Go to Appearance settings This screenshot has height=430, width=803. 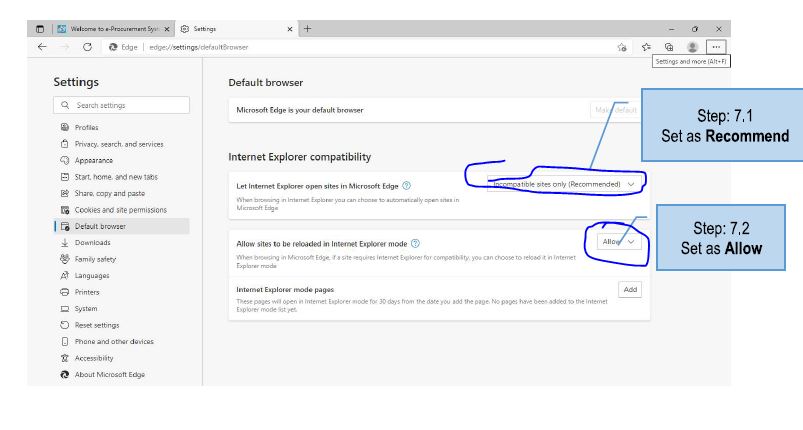(x=93, y=160)
